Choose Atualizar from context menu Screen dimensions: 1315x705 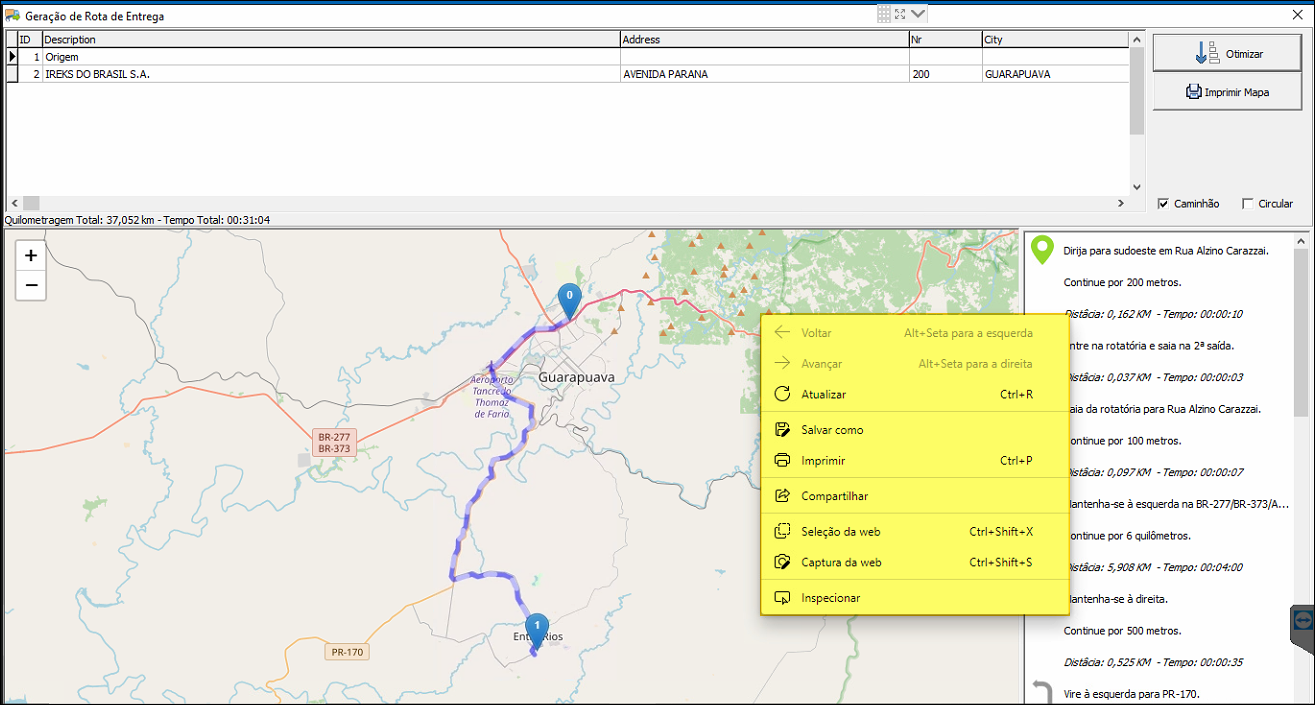coord(914,395)
